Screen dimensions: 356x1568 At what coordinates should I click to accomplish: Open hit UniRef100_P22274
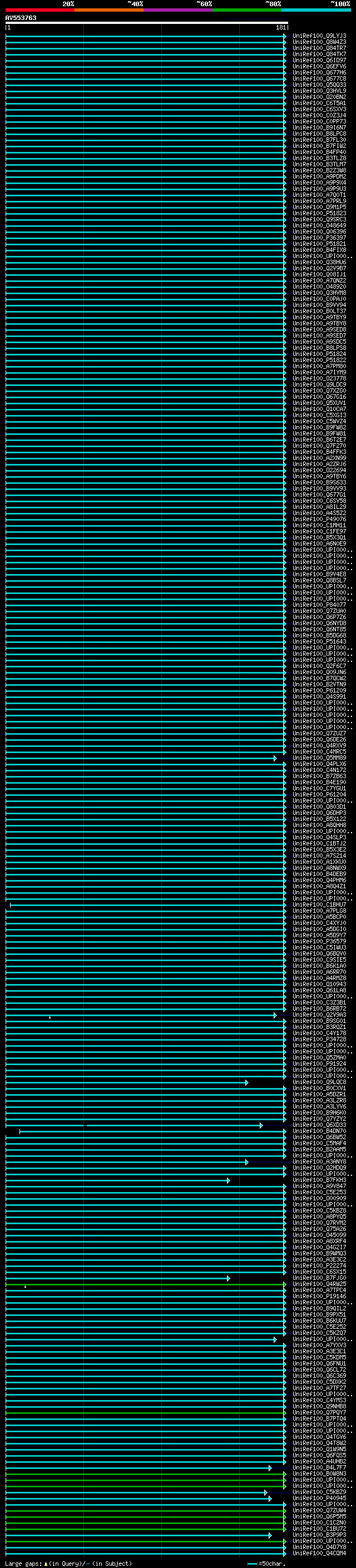(319, 1266)
